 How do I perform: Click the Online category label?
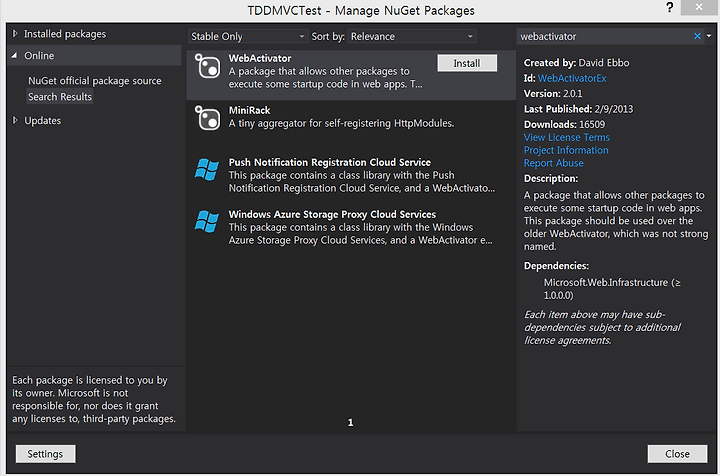(x=39, y=56)
